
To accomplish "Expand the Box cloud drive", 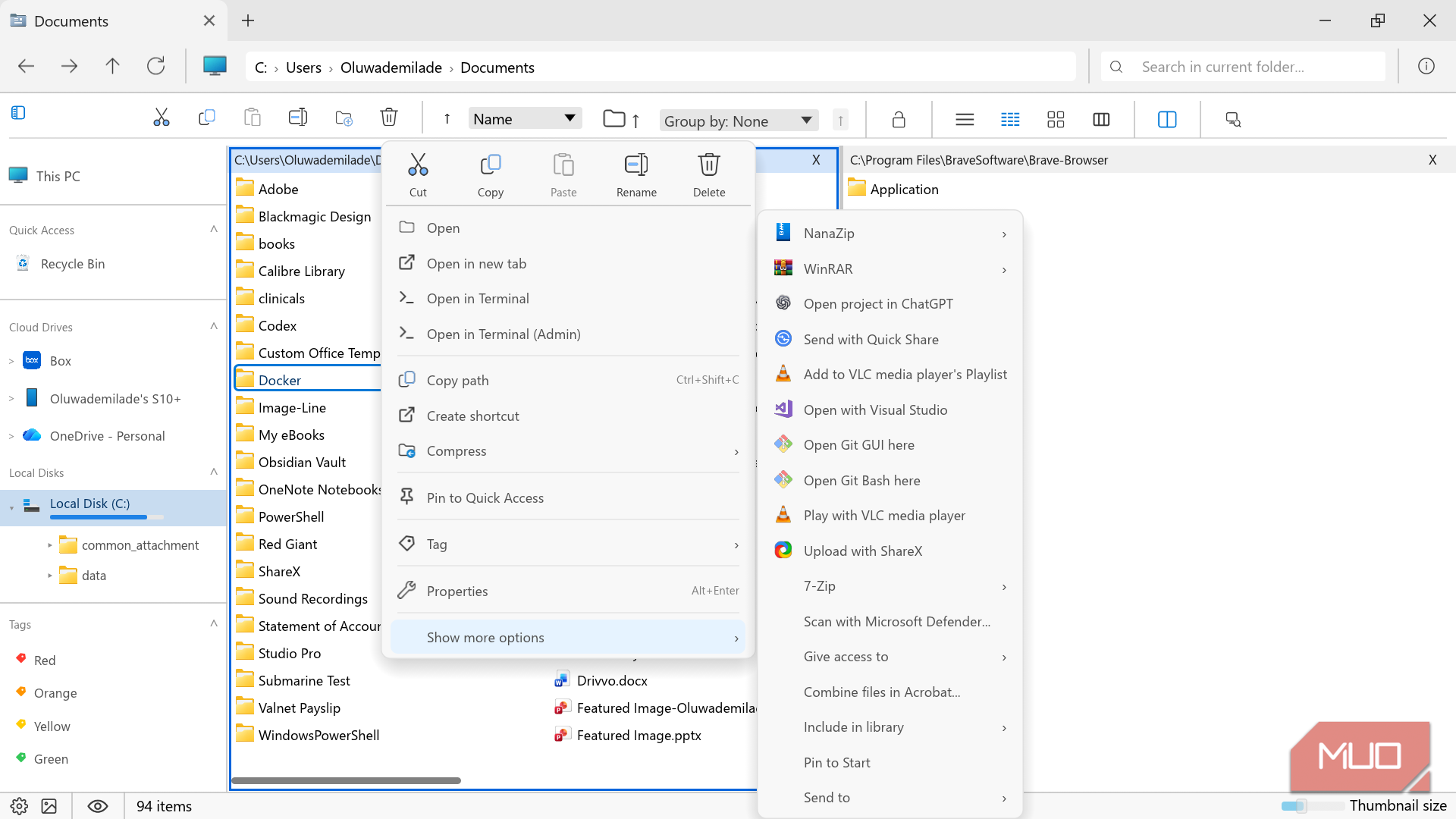I will pyautogui.click(x=11, y=361).
